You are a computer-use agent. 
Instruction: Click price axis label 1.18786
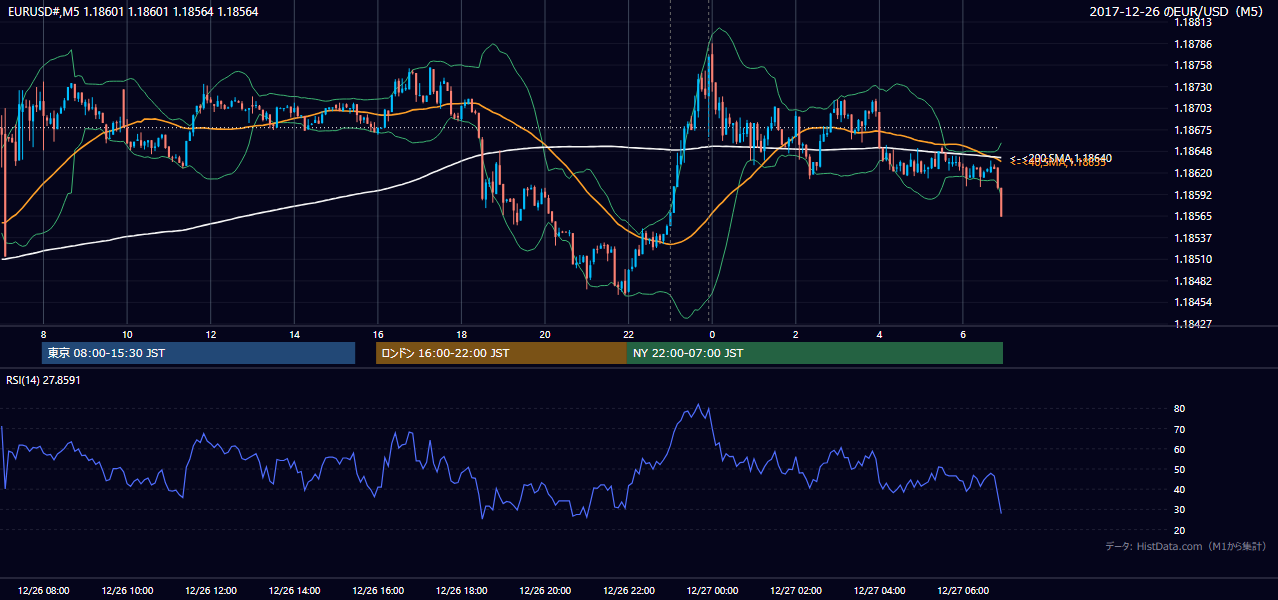click(x=1193, y=44)
